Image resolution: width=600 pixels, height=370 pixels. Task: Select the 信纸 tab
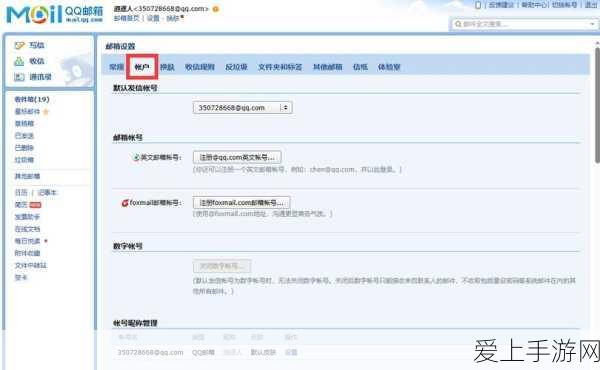360,67
